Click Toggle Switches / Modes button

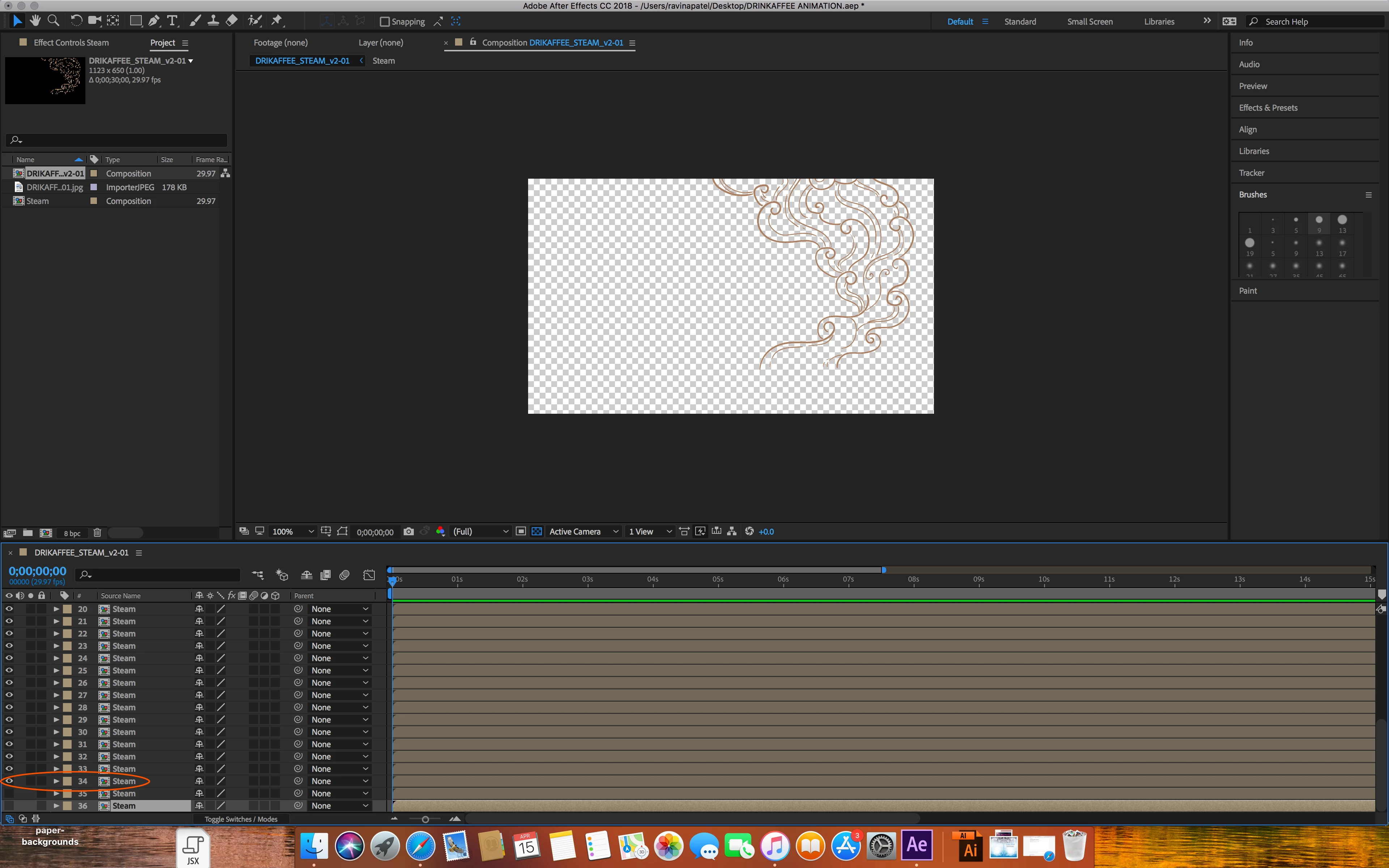pyautogui.click(x=241, y=819)
